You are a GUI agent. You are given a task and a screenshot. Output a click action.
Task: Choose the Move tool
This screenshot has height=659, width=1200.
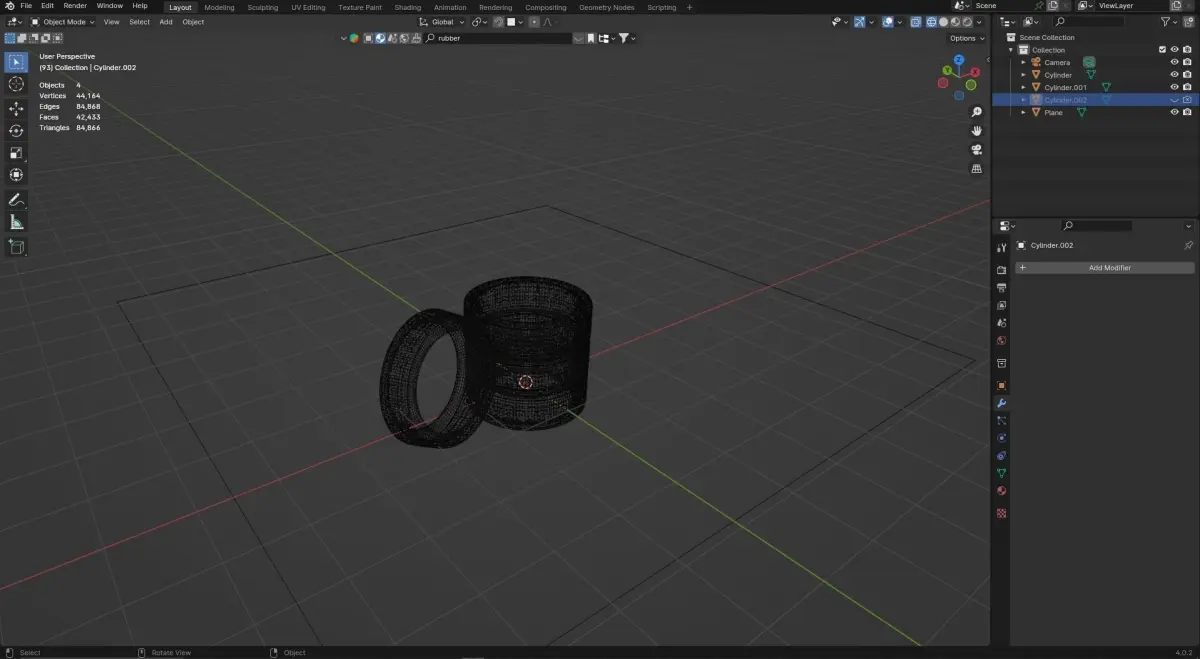[16, 108]
